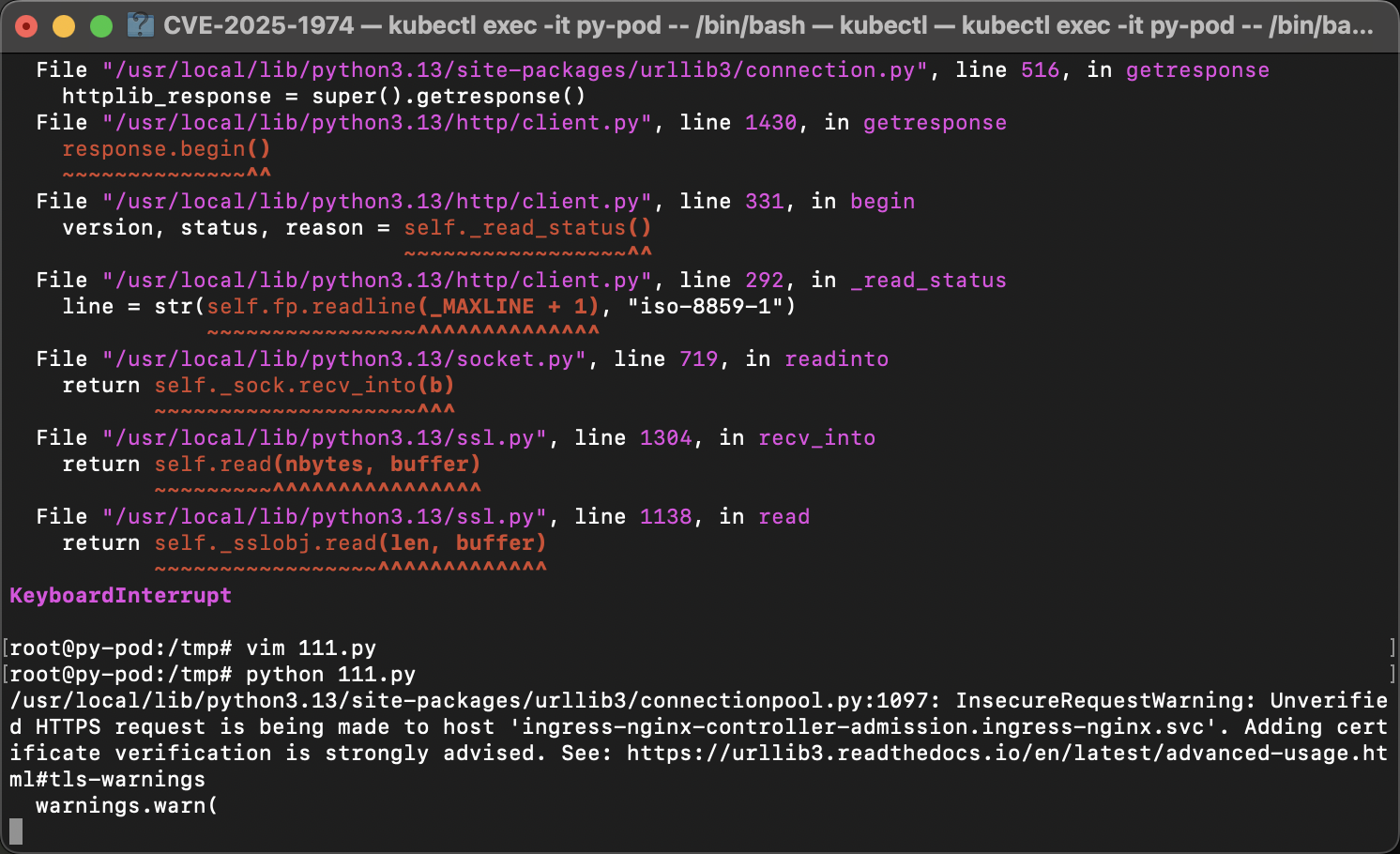The width and height of the screenshot is (1400, 854).
Task: Click the urllib3 connection.py file path
Action: (515, 69)
